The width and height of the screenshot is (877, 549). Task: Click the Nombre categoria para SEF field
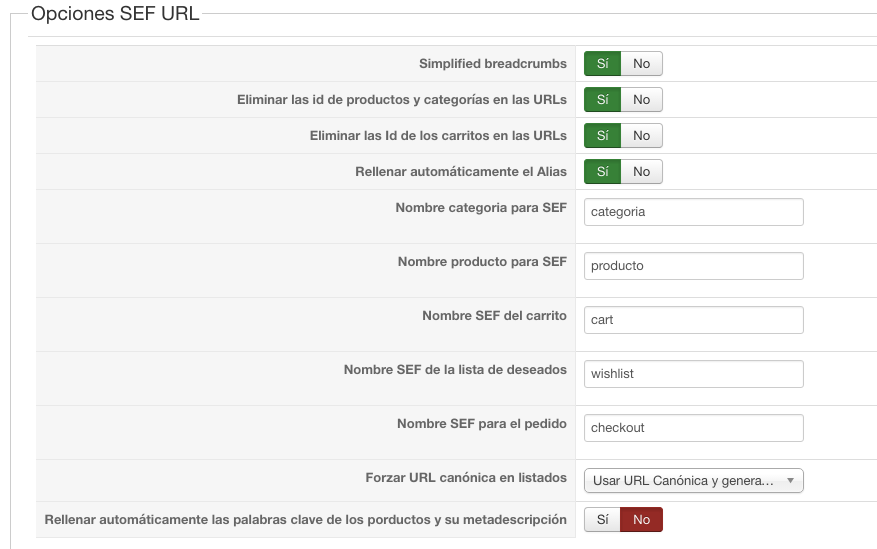[x=694, y=212]
